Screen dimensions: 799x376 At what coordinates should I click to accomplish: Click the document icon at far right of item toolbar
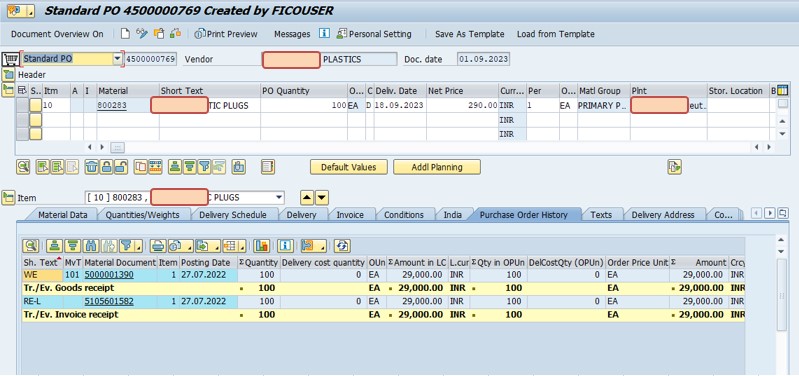675,167
